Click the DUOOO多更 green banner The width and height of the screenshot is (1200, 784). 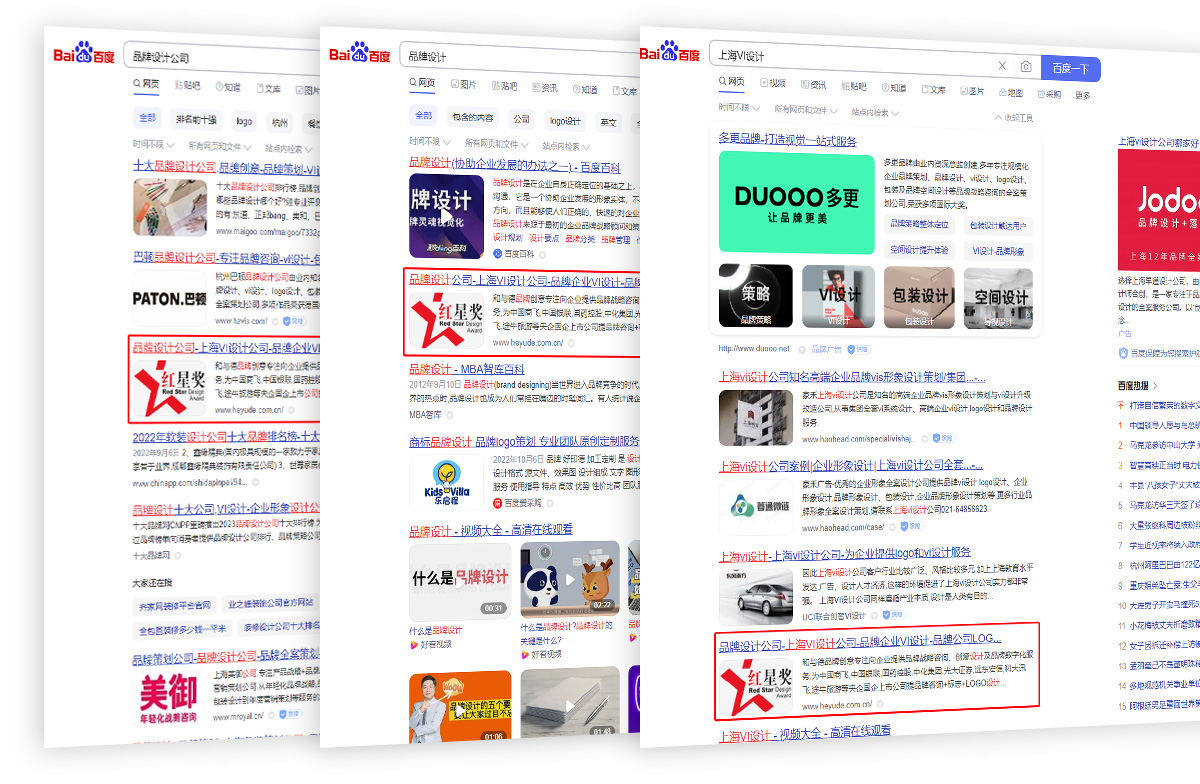coord(796,202)
